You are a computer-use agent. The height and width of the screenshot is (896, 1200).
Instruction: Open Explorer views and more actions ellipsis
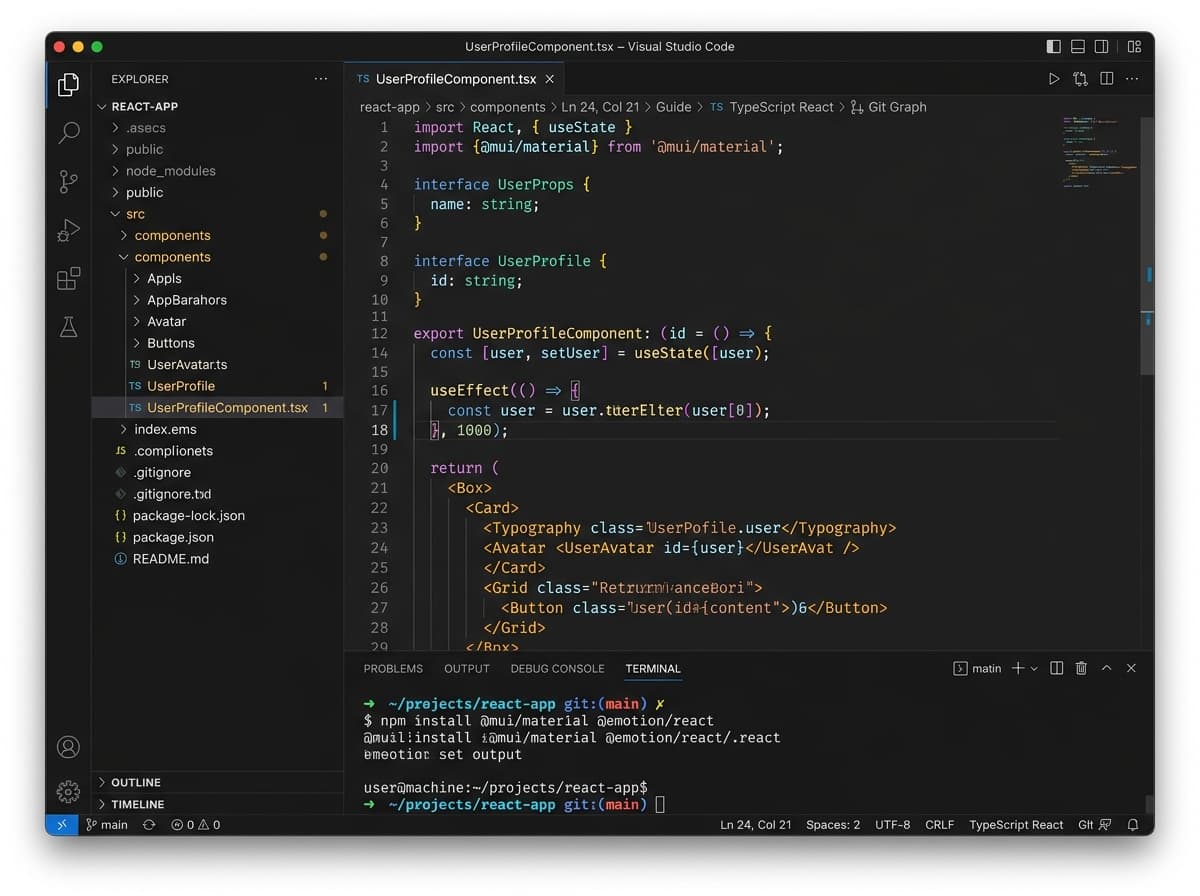[320, 79]
